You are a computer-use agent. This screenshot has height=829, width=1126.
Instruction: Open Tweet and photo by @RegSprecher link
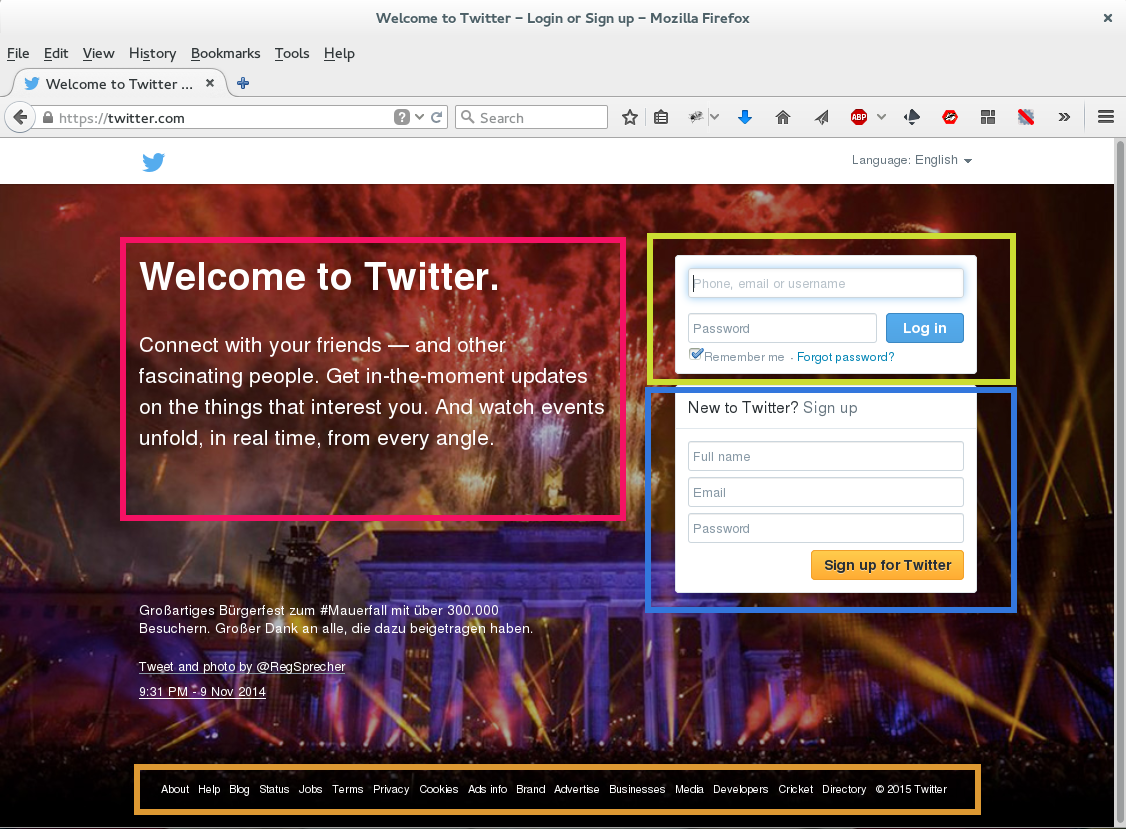242,667
